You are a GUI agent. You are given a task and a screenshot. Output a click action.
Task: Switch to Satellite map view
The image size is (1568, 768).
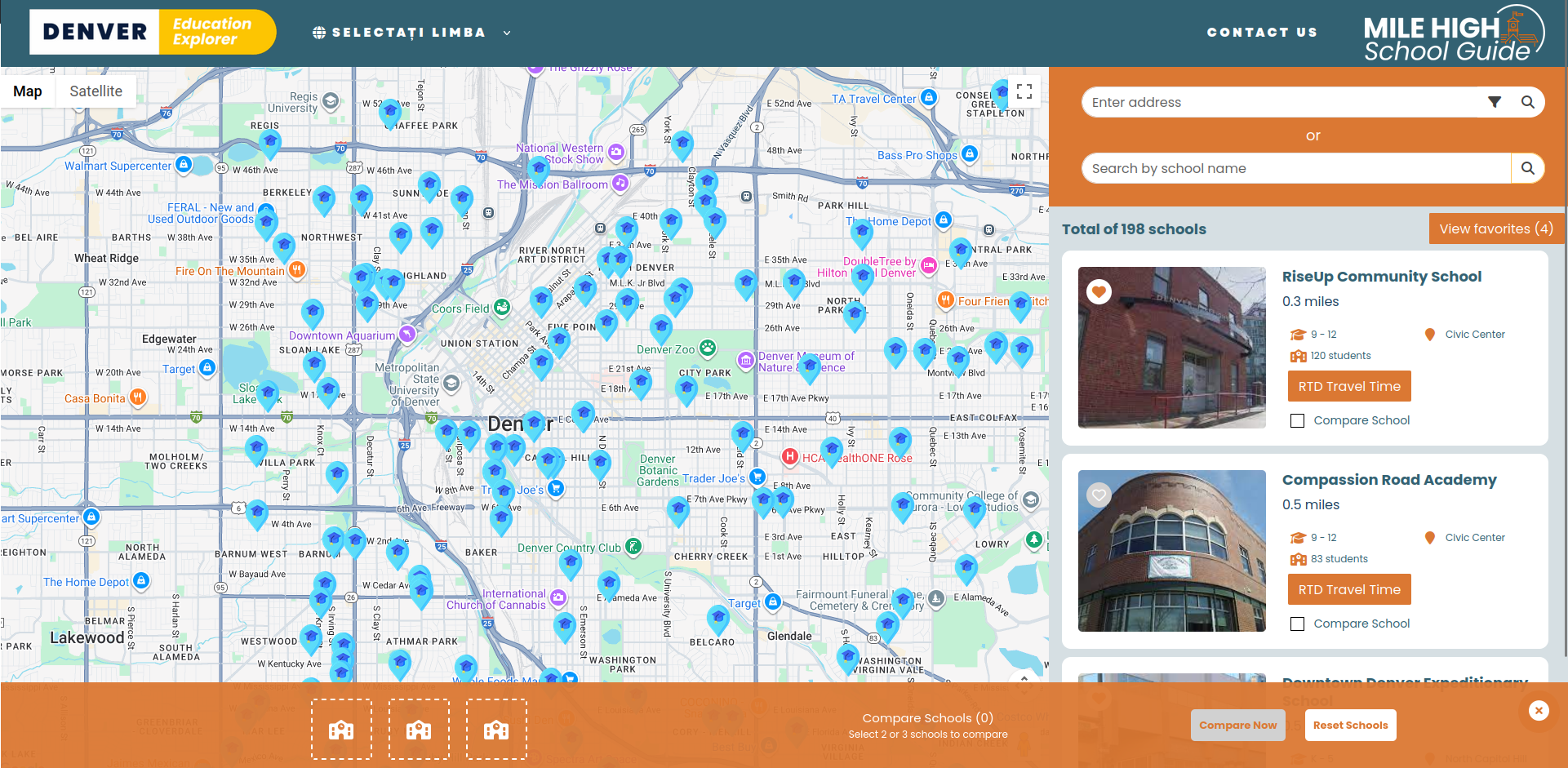[96, 91]
